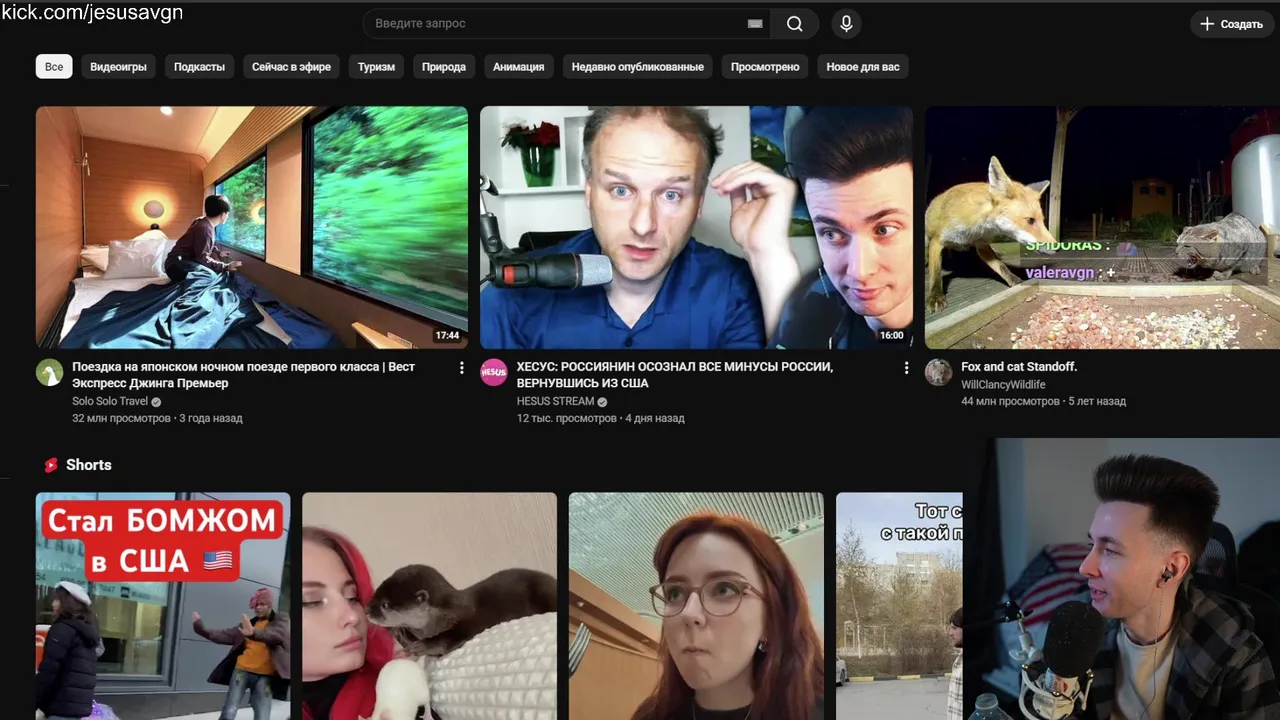Open the Japanese night train video thumbnail
The height and width of the screenshot is (720, 1280).
pos(252,227)
